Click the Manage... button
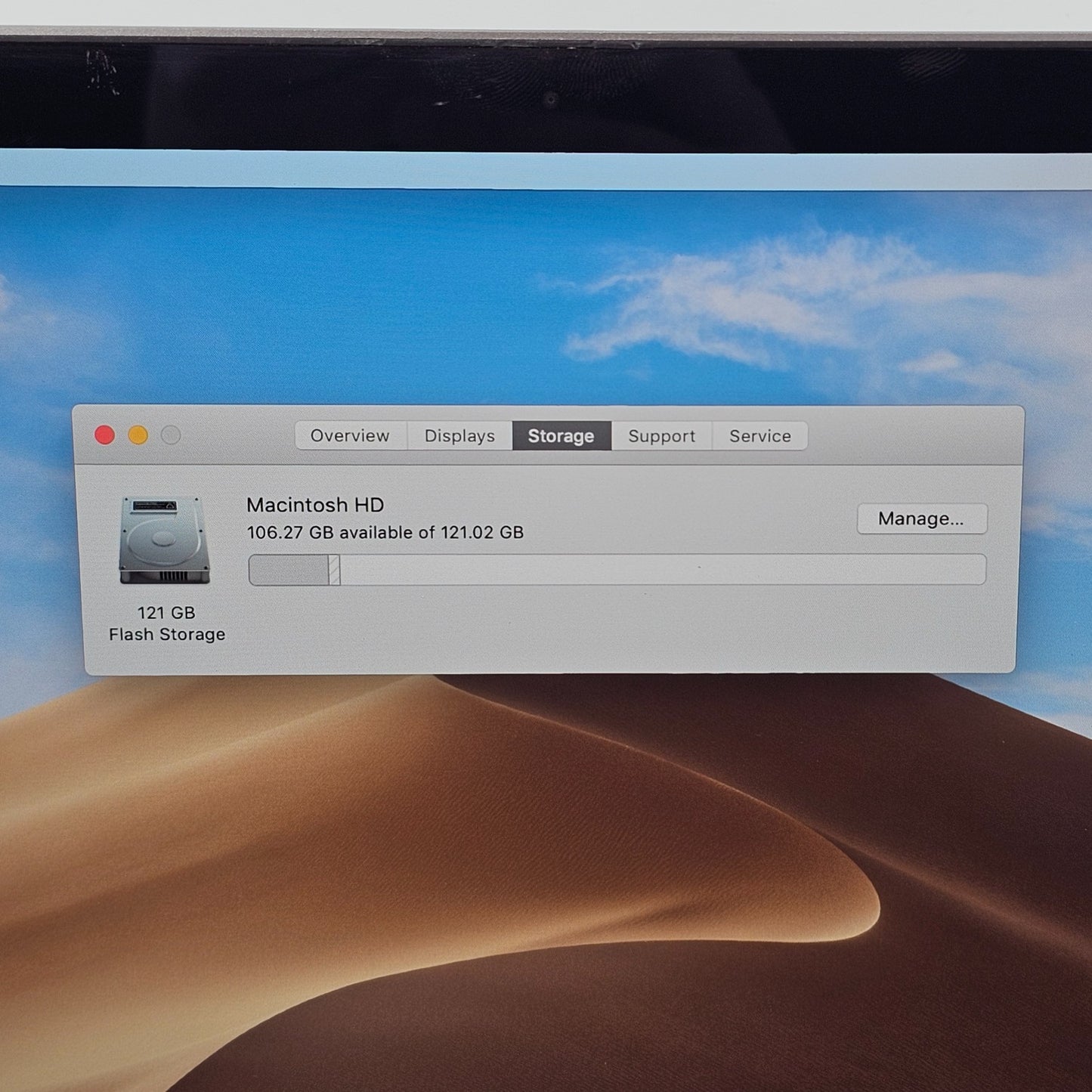This screenshot has height=1092, width=1092. click(x=922, y=518)
